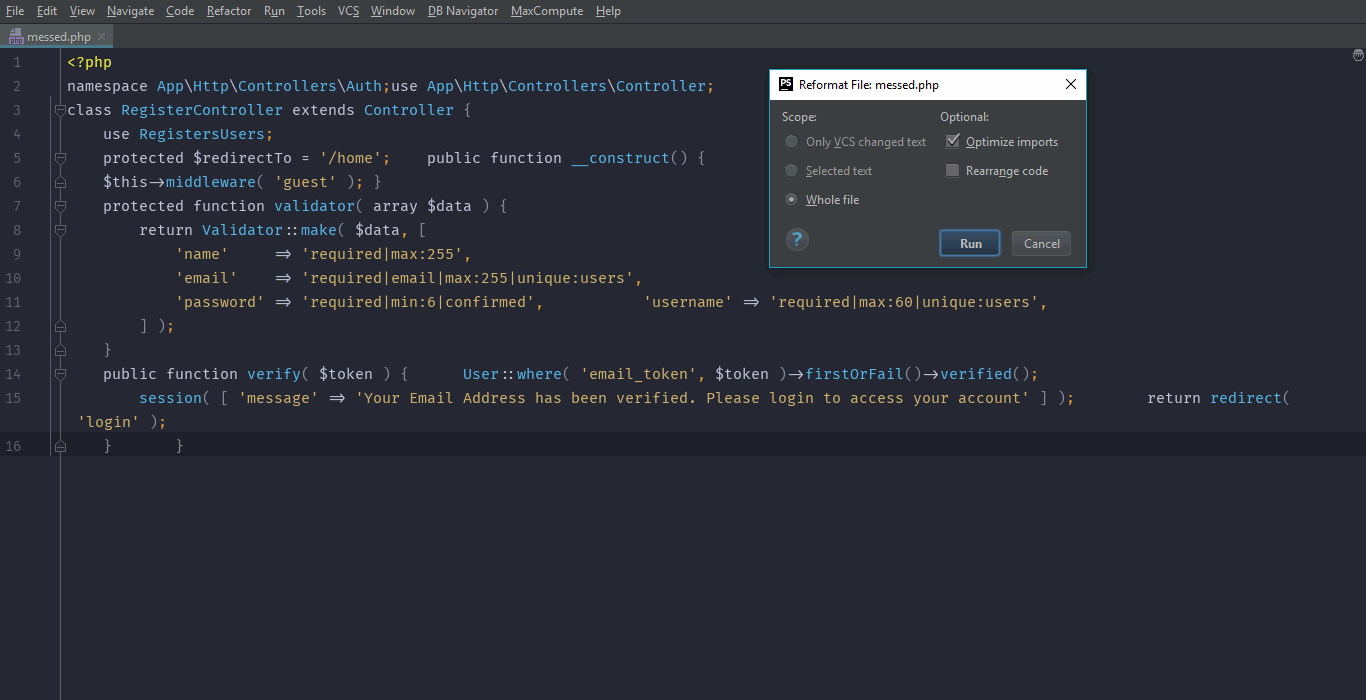The width and height of the screenshot is (1366, 700).
Task: Collapse the Validator::make block on line 8
Action: click(60, 230)
